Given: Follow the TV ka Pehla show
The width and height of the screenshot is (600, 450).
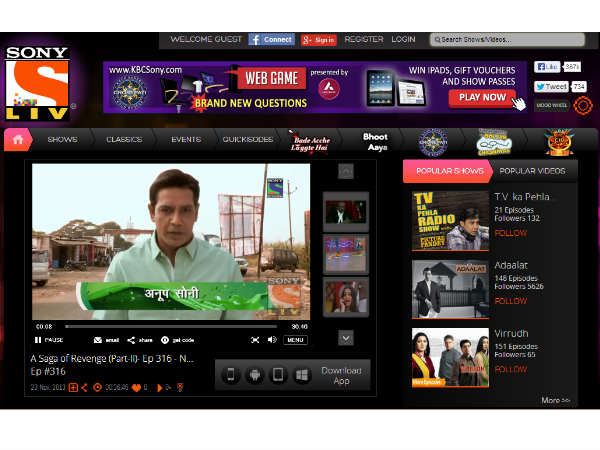Looking at the screenshot, I should (510, 233).
